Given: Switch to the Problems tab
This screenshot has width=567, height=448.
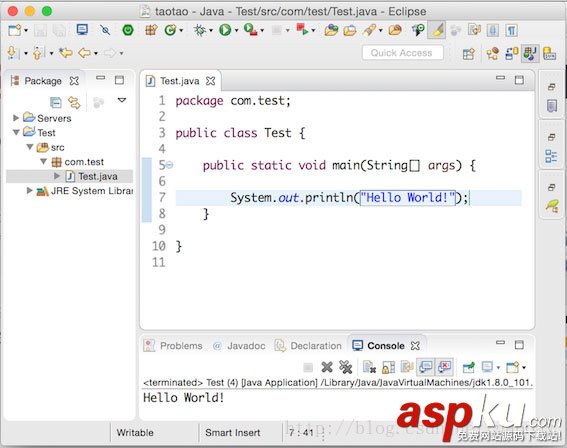Looking at the screenshot, I should 173,346.
